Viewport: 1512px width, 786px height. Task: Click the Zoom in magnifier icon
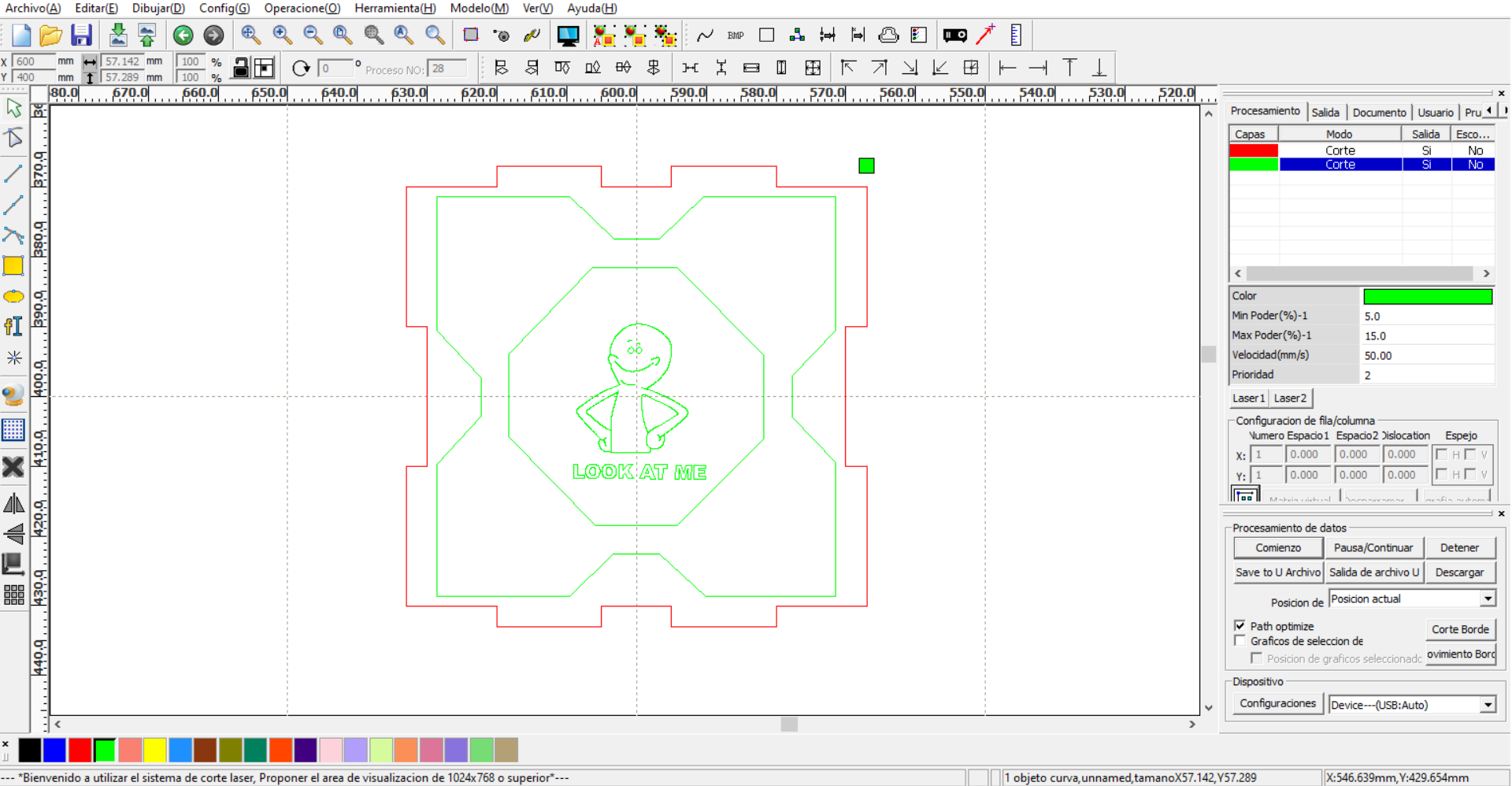coord(282,35)
